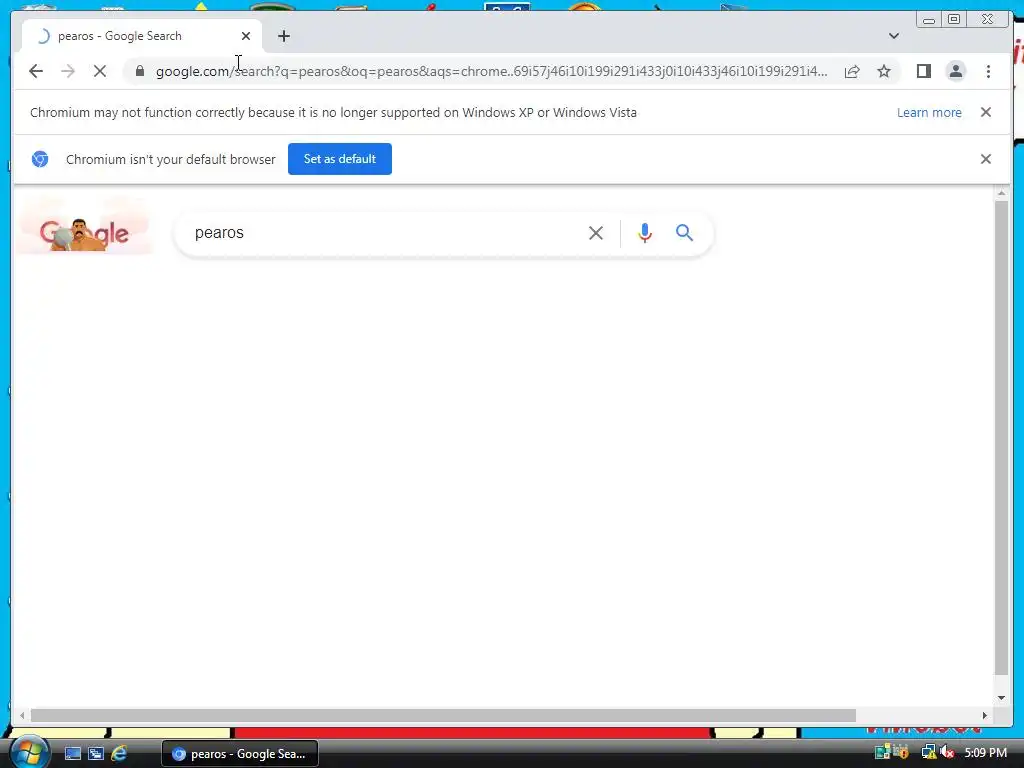Open a new tab with the plus button
1024x768 pixels.
click(283, 36)
